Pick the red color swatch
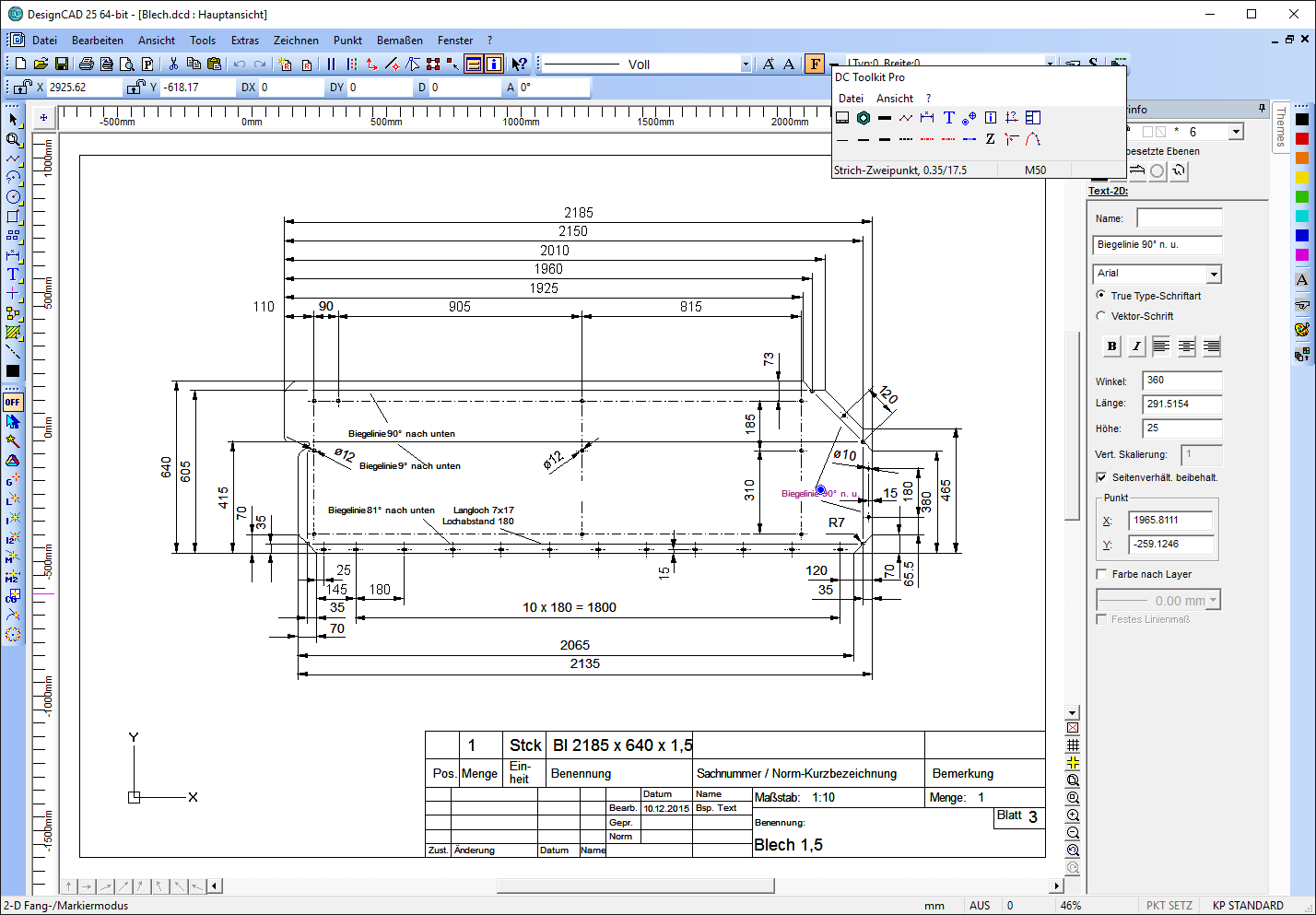 (1301, 138)
